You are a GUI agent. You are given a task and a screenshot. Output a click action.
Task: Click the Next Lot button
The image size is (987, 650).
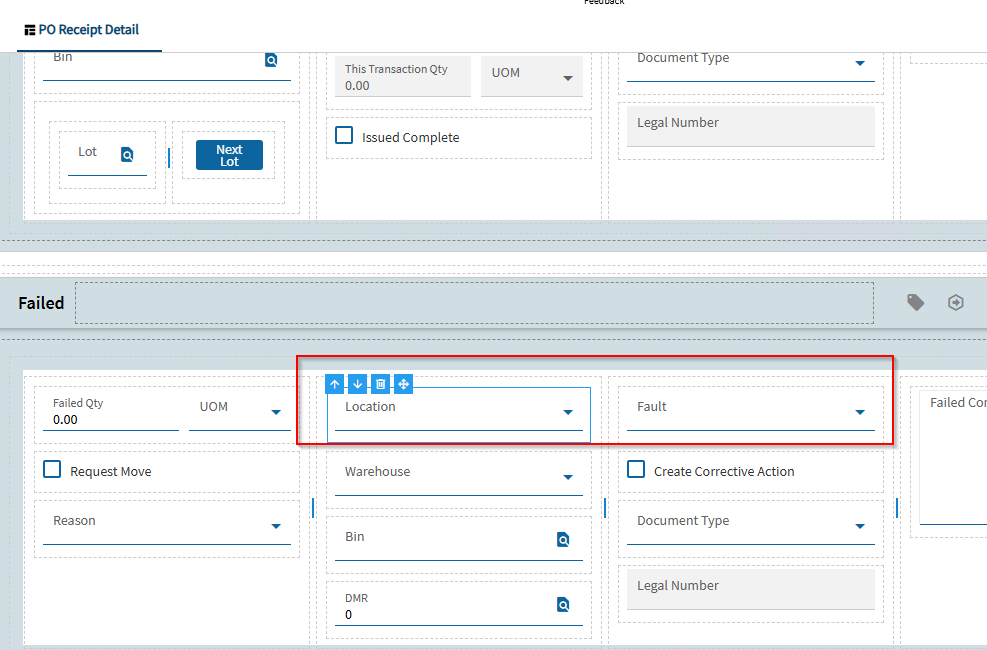229,155
